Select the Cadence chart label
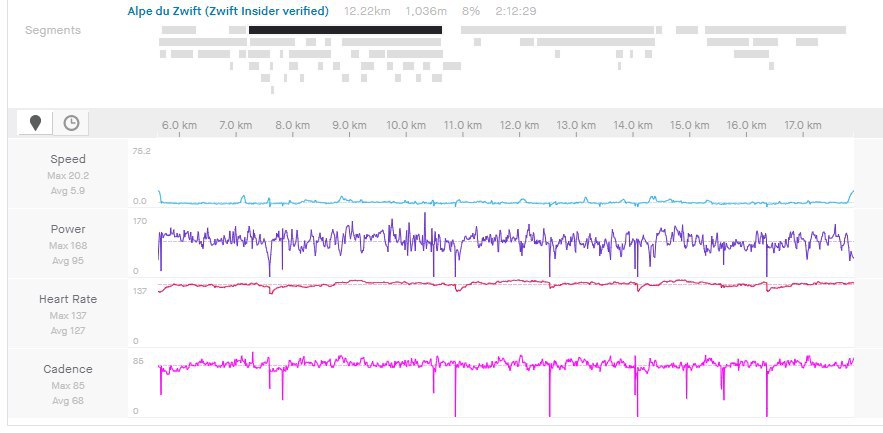 tap(68, 369)
